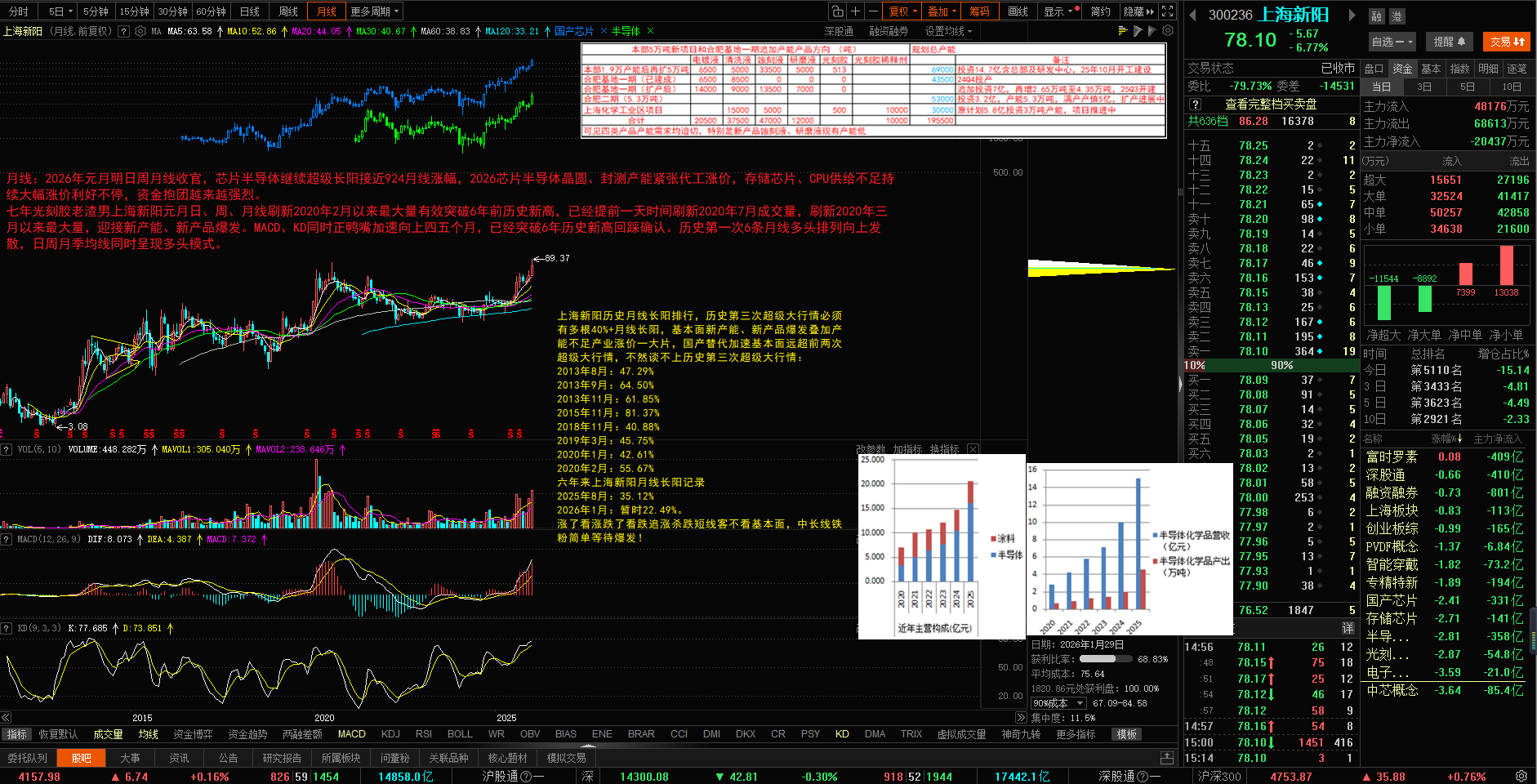Image resolution: width=1537 pixels, height=784 pixels.
Task: Open 自选 watchlist dropdown
Action: click(1392, 42)
